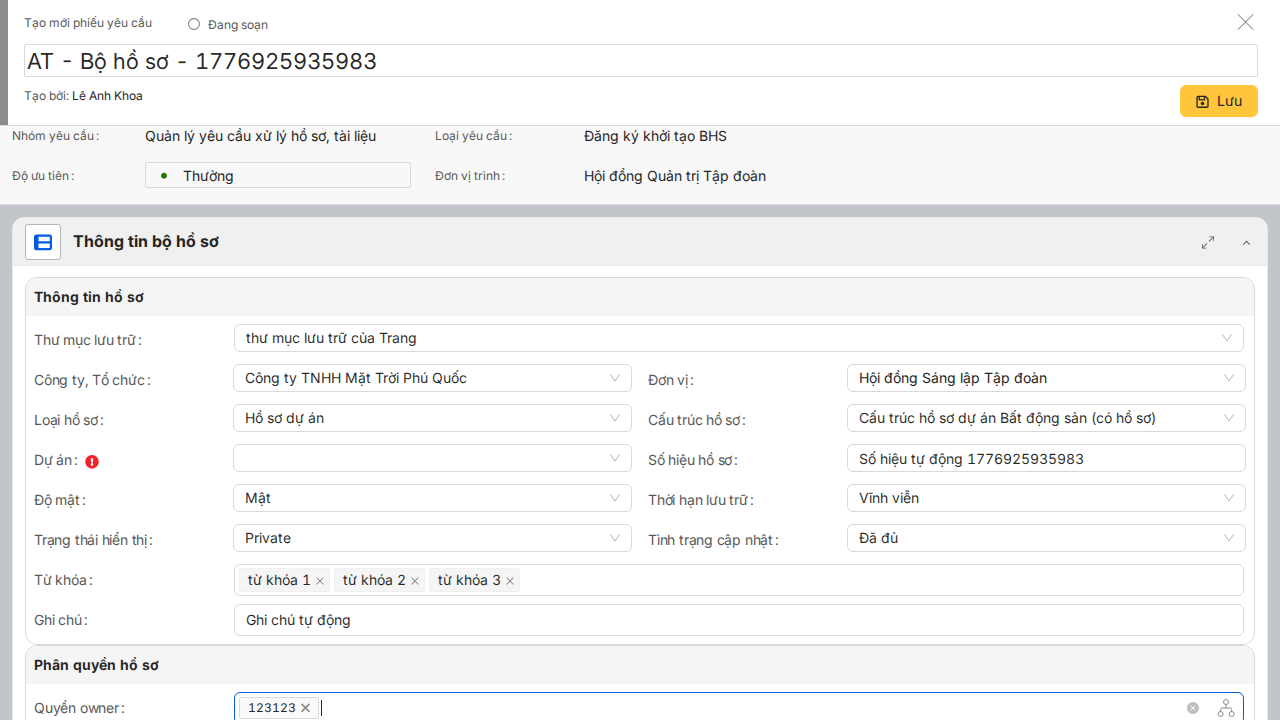Remove the từ khóa 3 tag
The width and height of the screenshot is (1280, 720).
[x=510, y=581]
